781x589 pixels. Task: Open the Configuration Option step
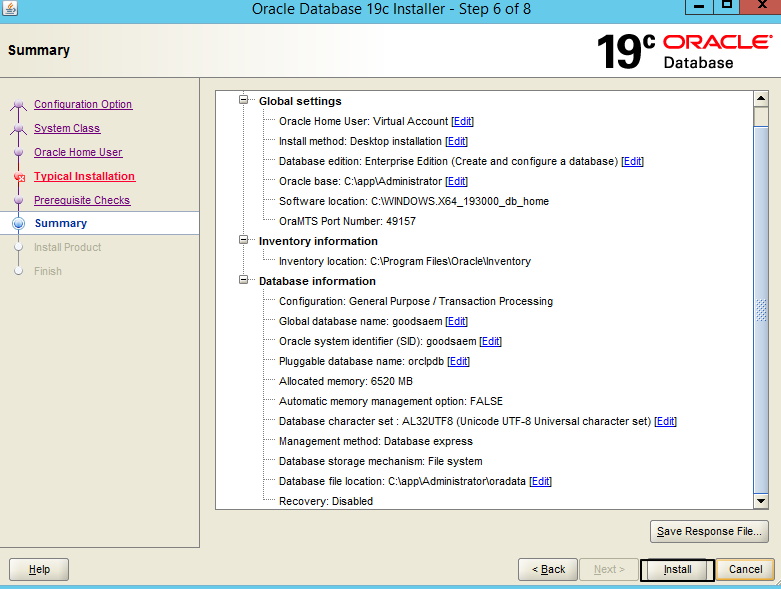click(83, 105)
